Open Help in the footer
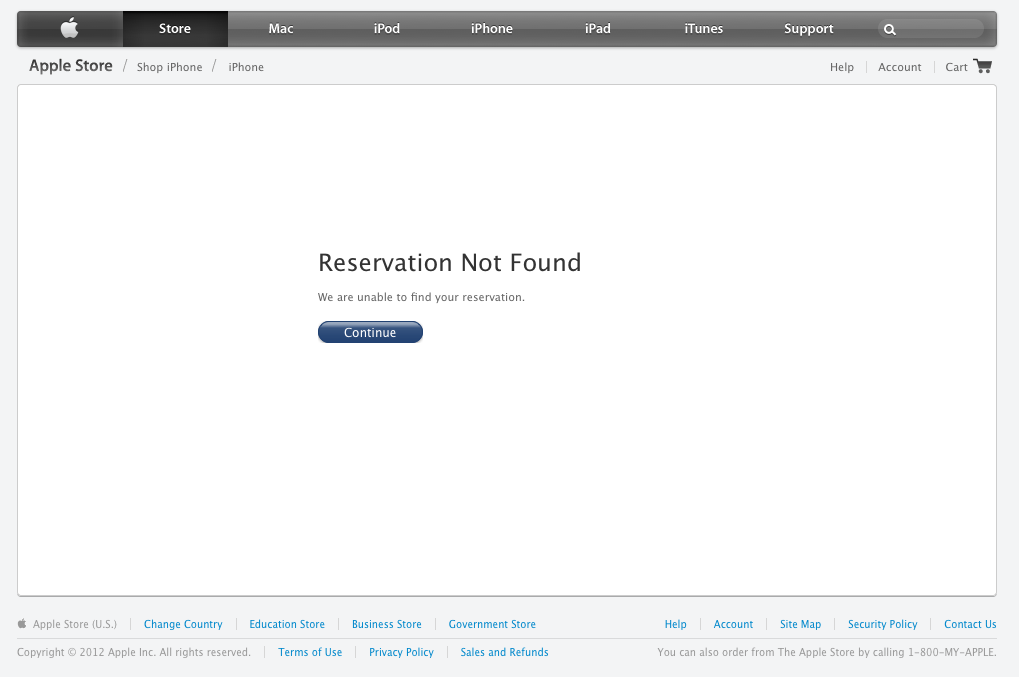1019x677 pixels. (675, 624)
